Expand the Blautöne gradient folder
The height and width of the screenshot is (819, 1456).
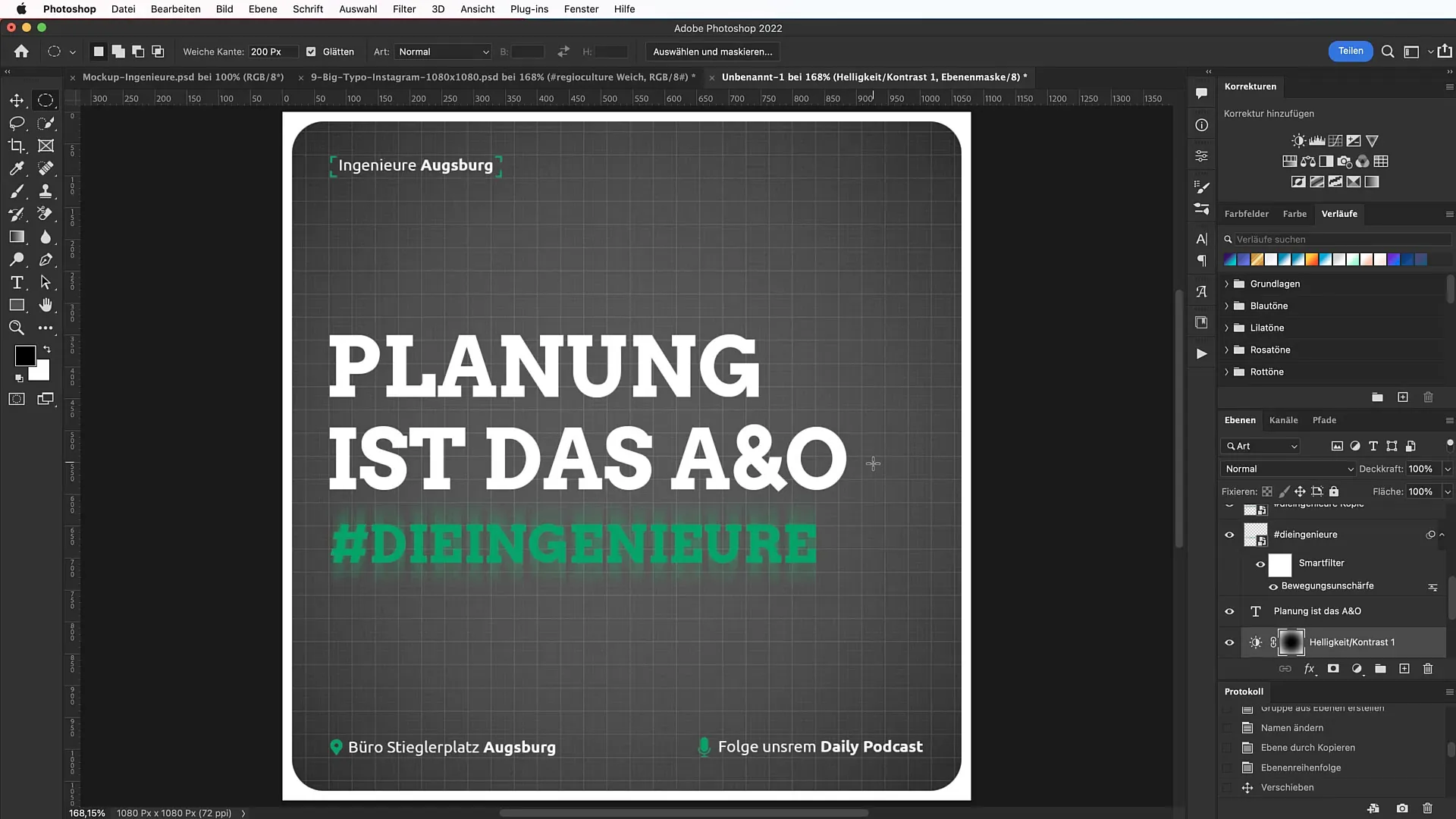pos(1227,306)
